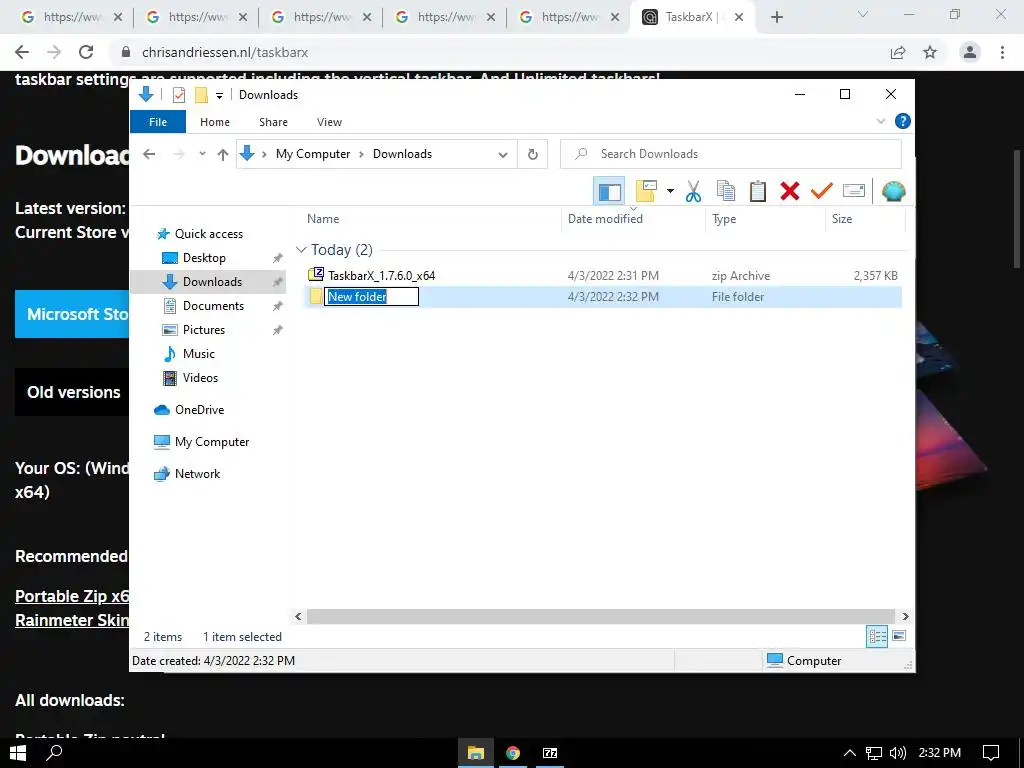Click the orange checkmark icon
This screenshot has height=768, width=1024.
point(822,191)
